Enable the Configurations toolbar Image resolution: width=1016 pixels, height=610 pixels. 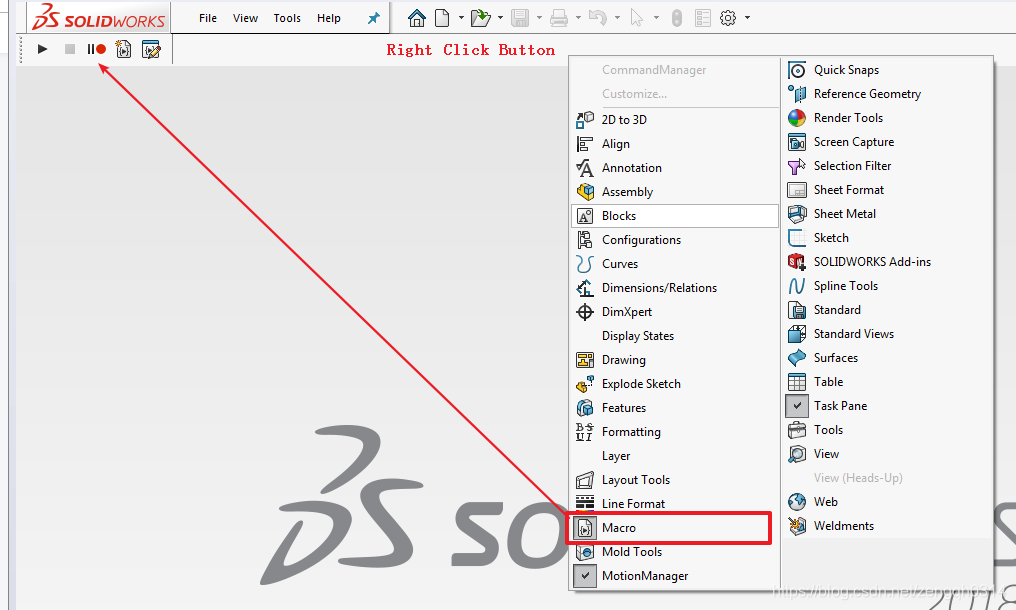tap(675, 240)
